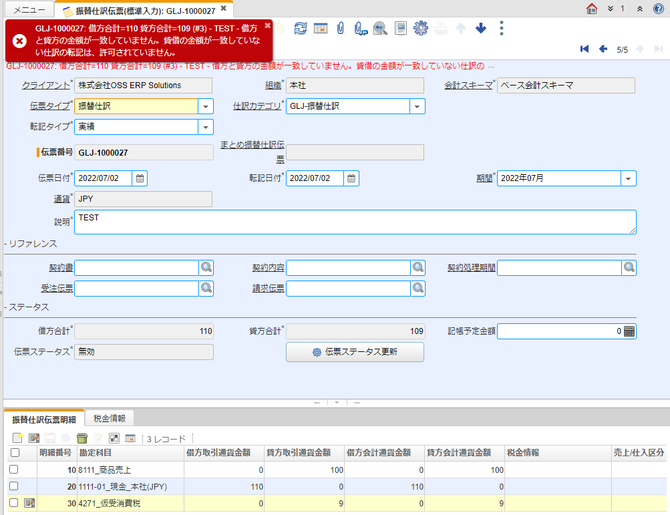Image resolution: width=670 pixels, height=515 pixels.
Task: Click the 伝票日付 date input field
Action: click(x=103, y=179)
